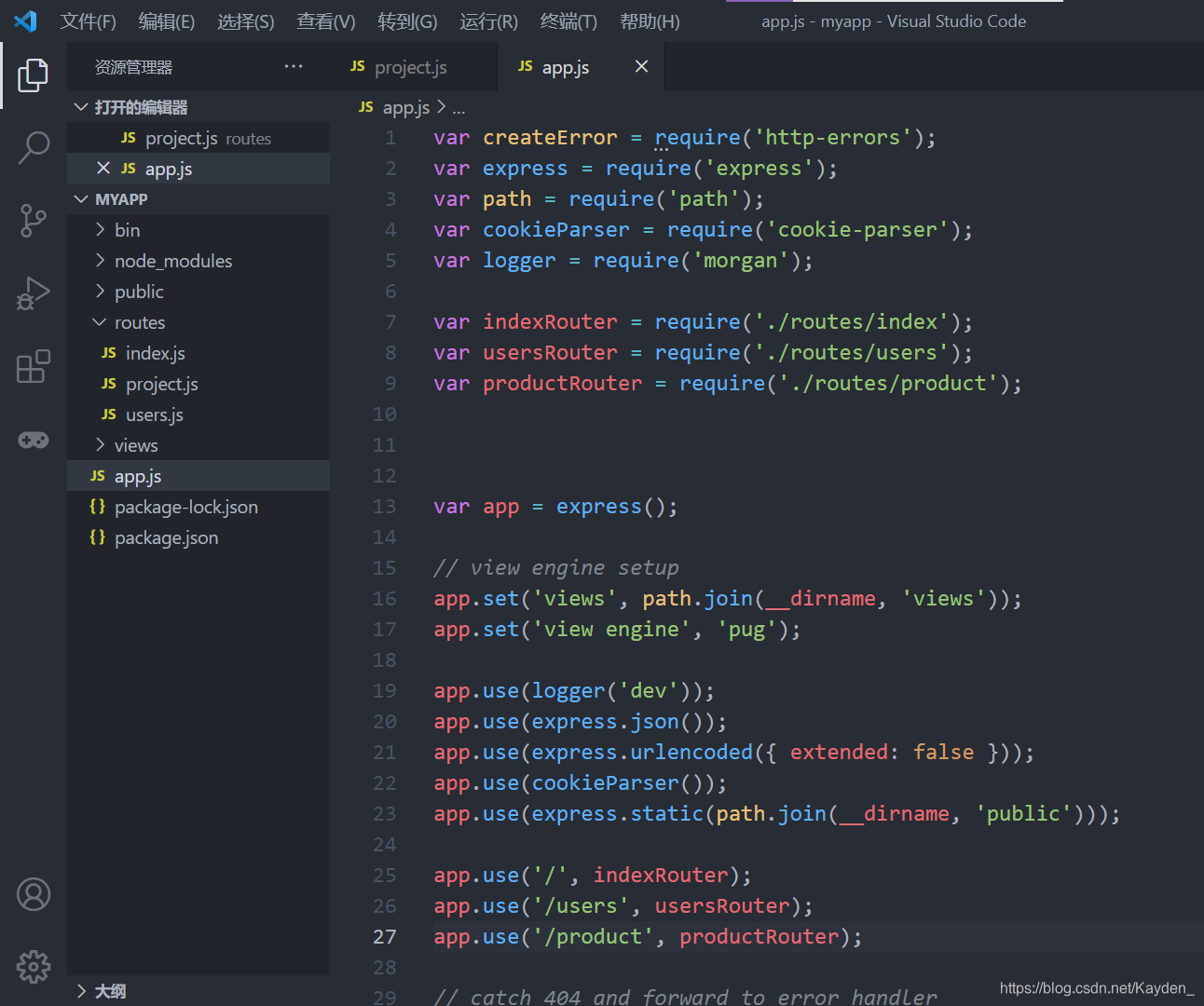1204x1006 pixels.
Task: Open index.js in the routes folder
Action: (198, 353)
